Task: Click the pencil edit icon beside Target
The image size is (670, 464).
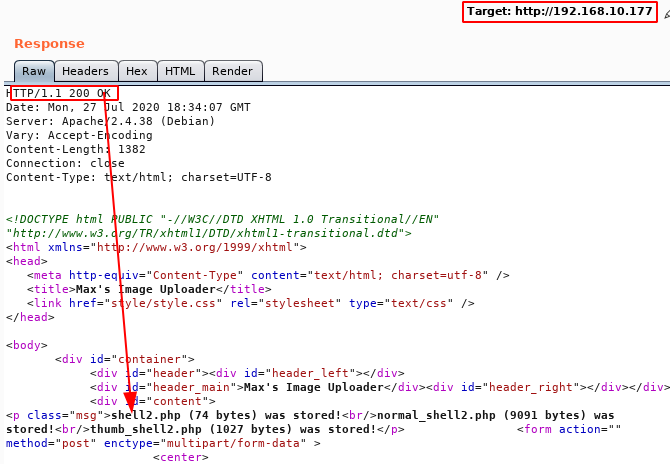Action: click(667, 14)
